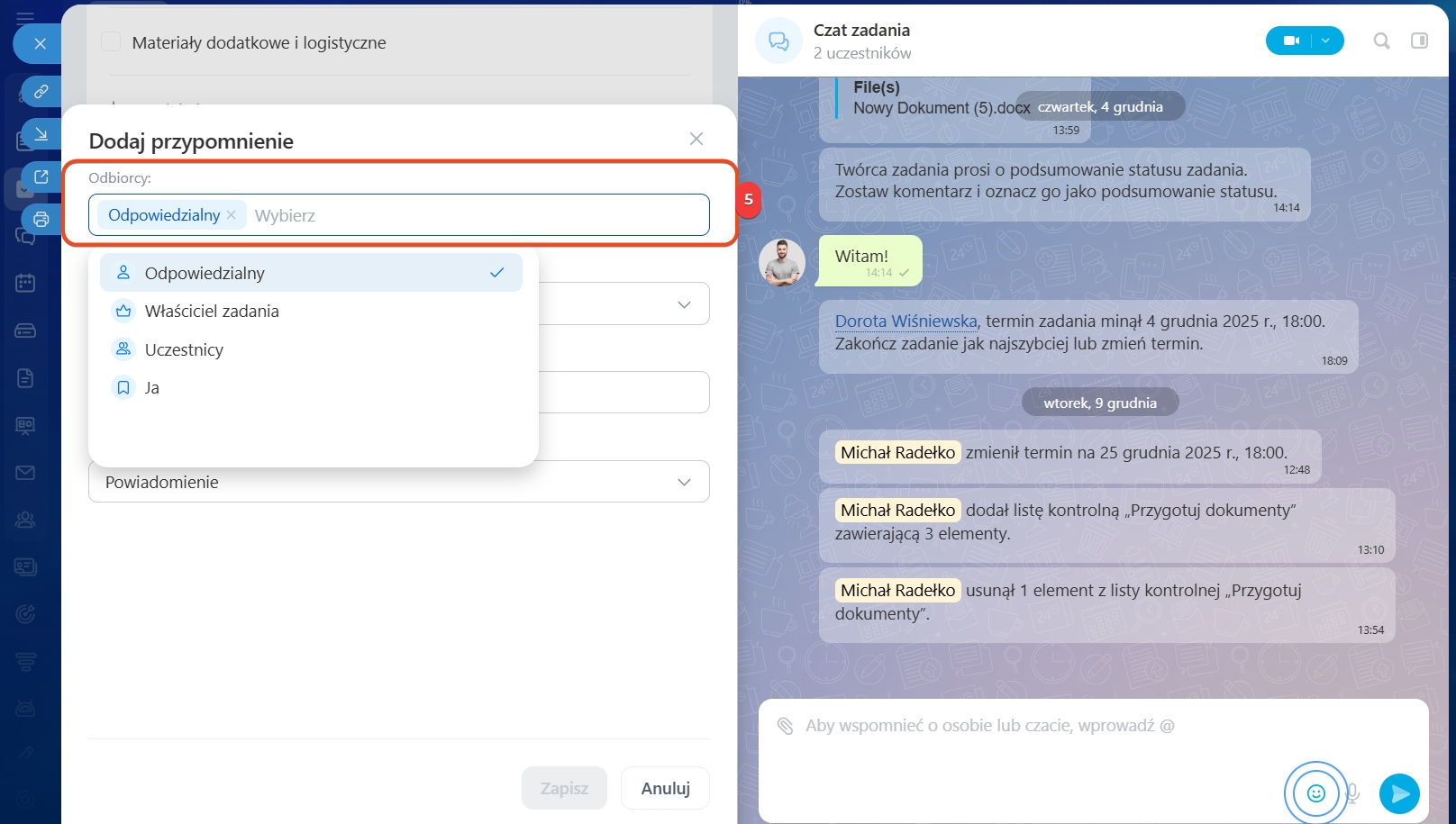This screenshot has width=1456, height=824.
Task: Open the goals target icon in the left sidebar
Action: click(25, 614)
